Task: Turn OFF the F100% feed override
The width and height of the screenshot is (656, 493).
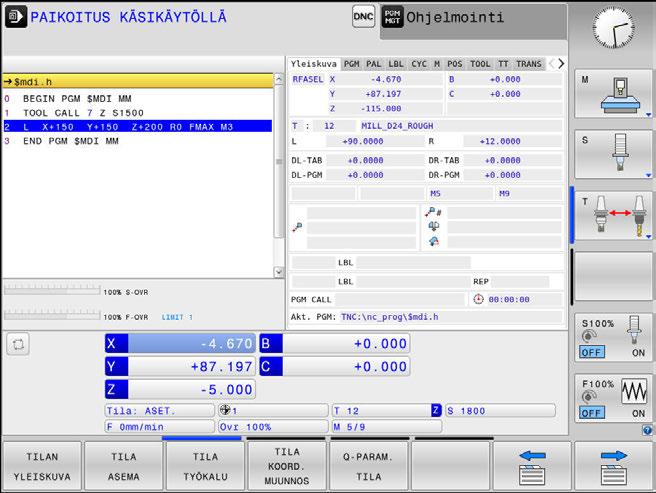Action: tap(592, 413)
